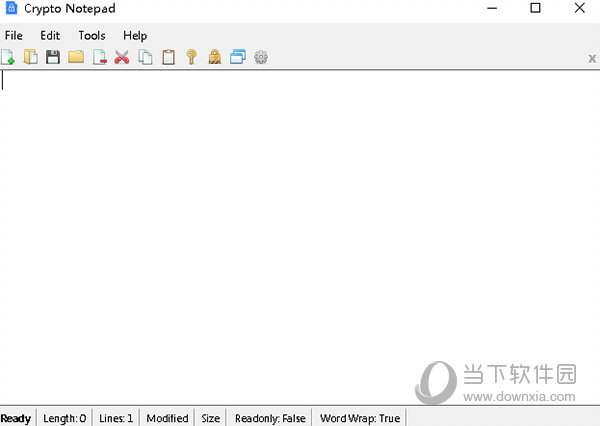Click the 'Lines: 1' status entry
The image size is (600, 426).
(x=116, y=418)
